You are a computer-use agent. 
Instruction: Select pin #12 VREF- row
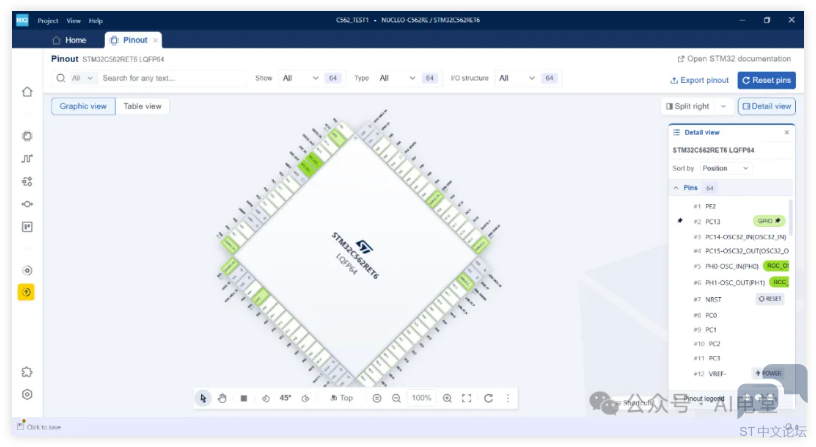(731, 374)
